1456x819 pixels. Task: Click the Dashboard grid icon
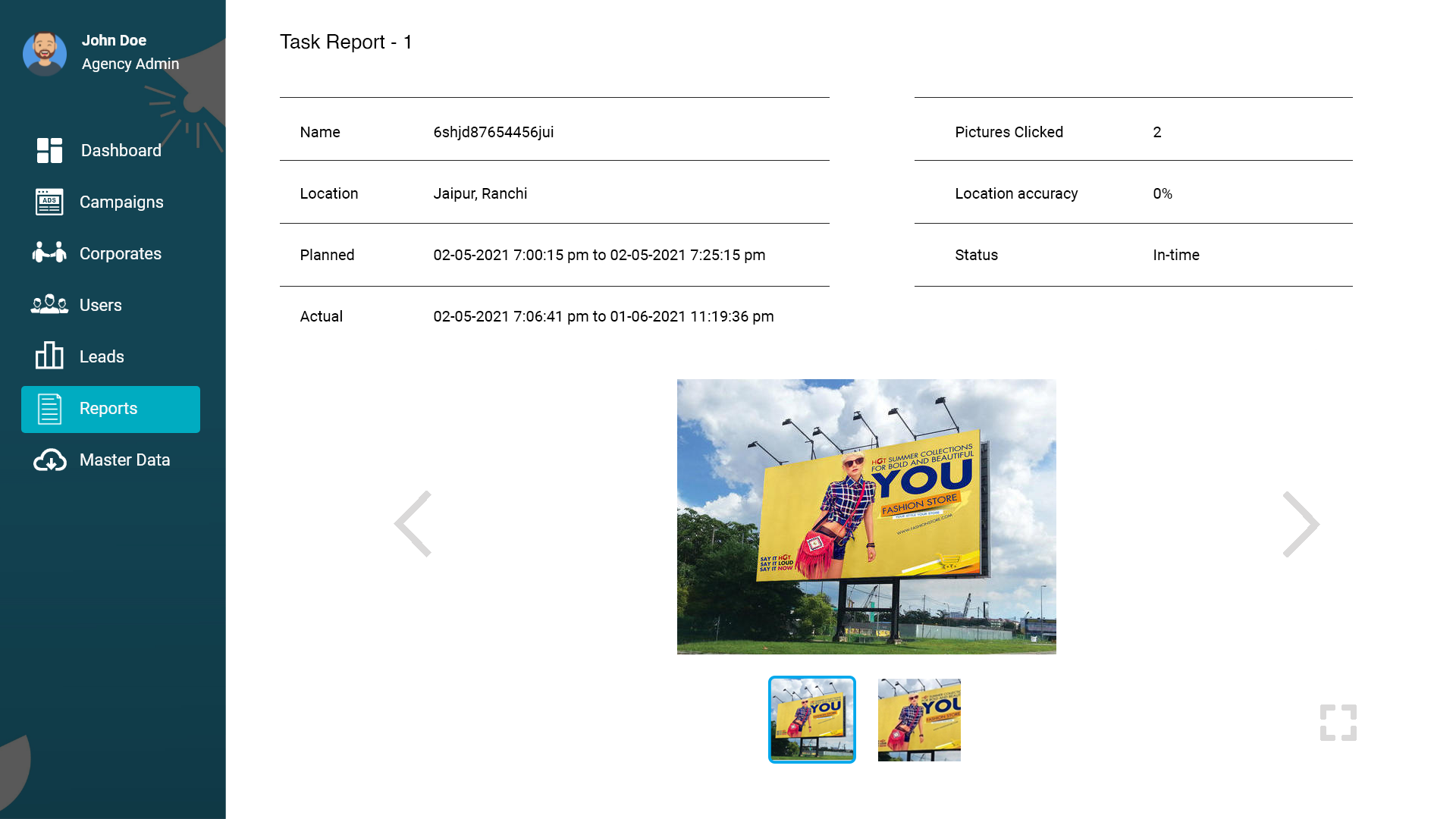[49, 150]
